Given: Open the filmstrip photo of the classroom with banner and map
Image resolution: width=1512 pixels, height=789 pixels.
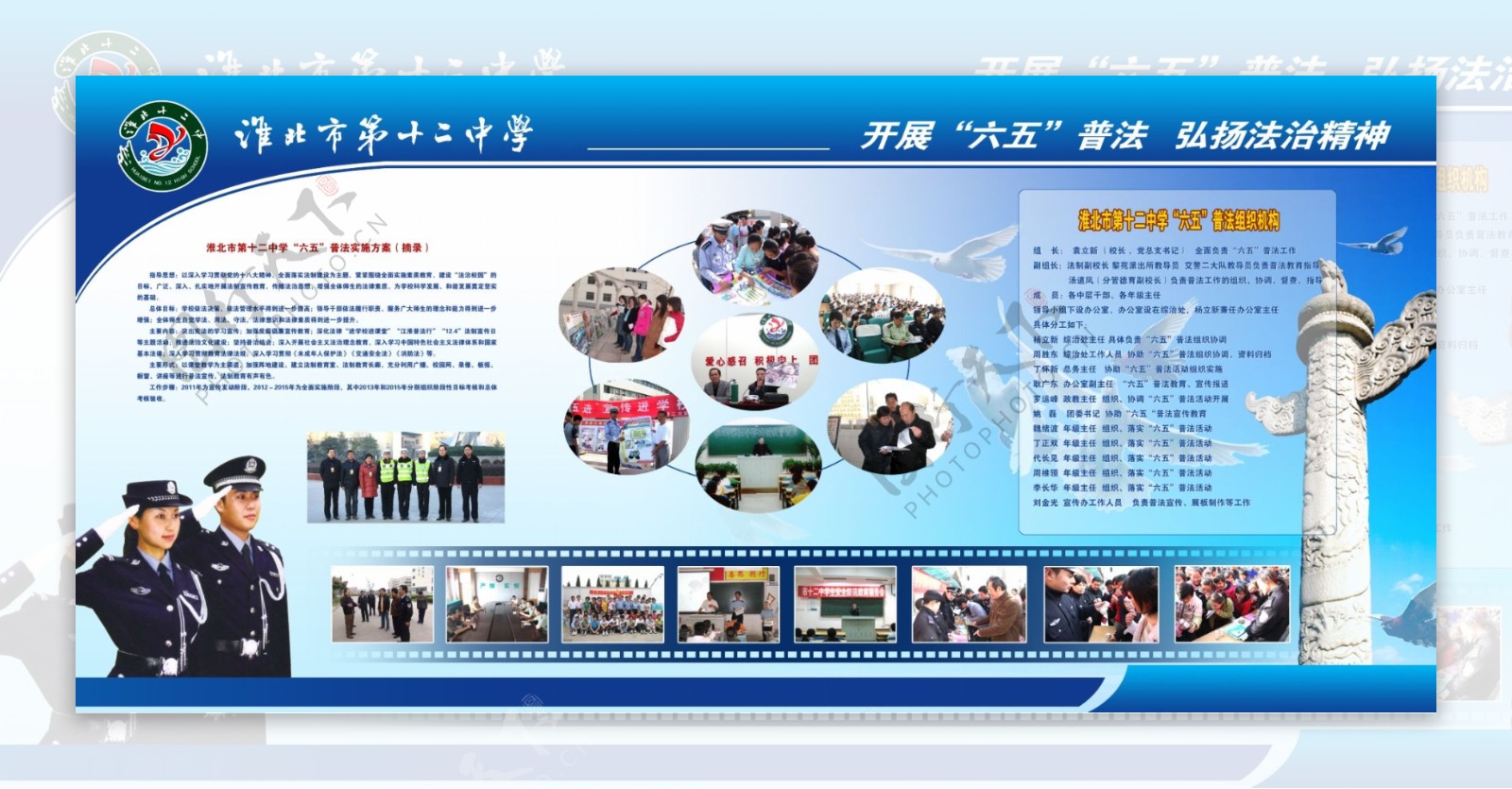Looking at the screenshot, I should pyautogui.click(x=729, y=604).
